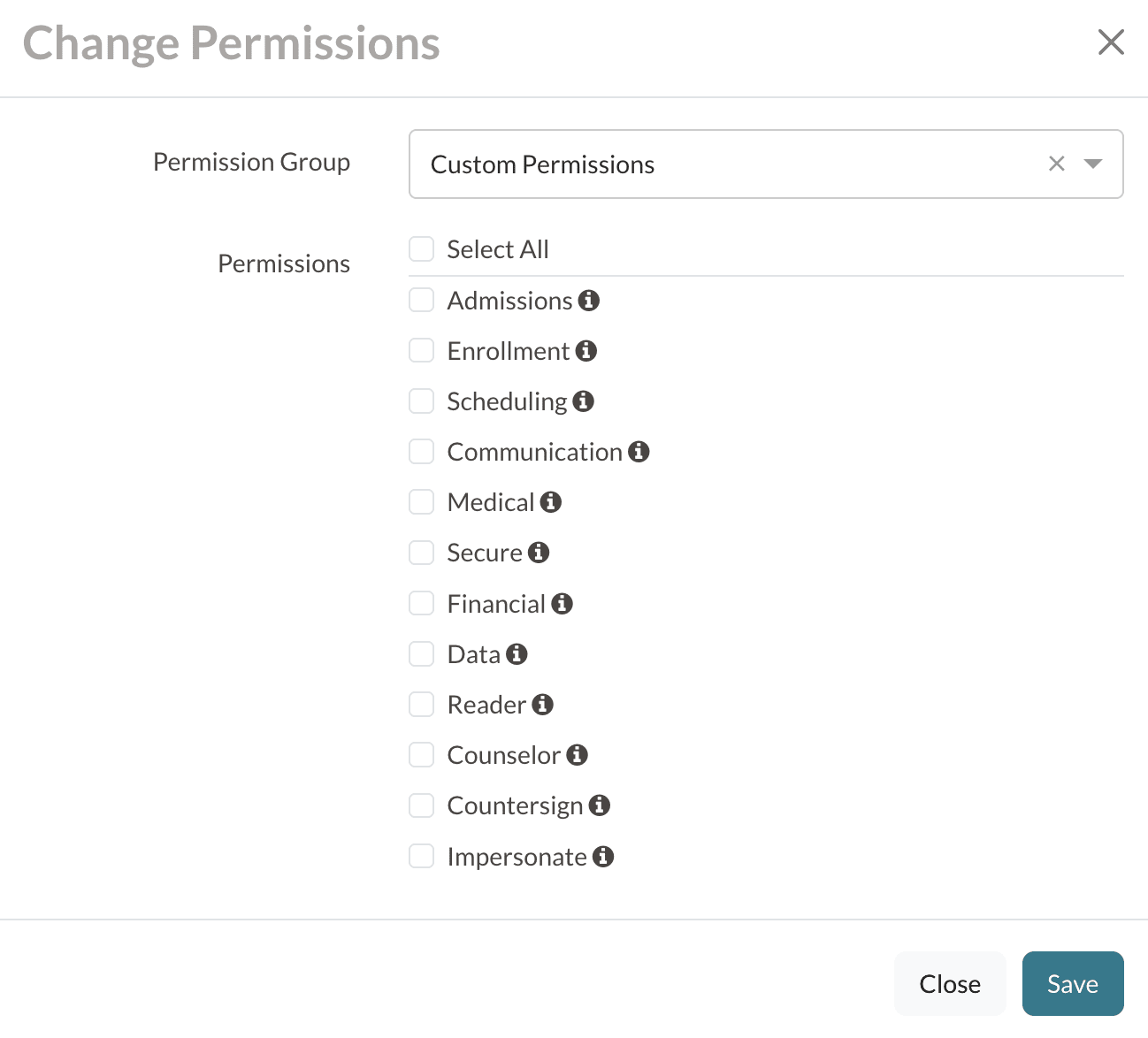Enable the Reader permission checkbox
Screen dimensions: 1148x1038
422,705
